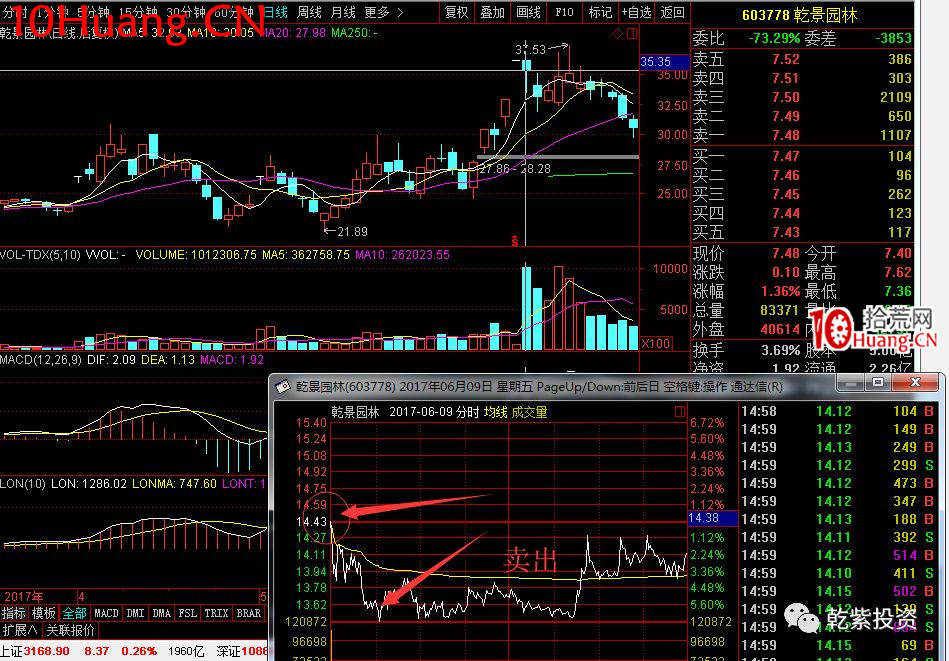The width and height of the screenshot is (949, 661).
Task: Add stock via +自选 button
Action: point(636,12)
